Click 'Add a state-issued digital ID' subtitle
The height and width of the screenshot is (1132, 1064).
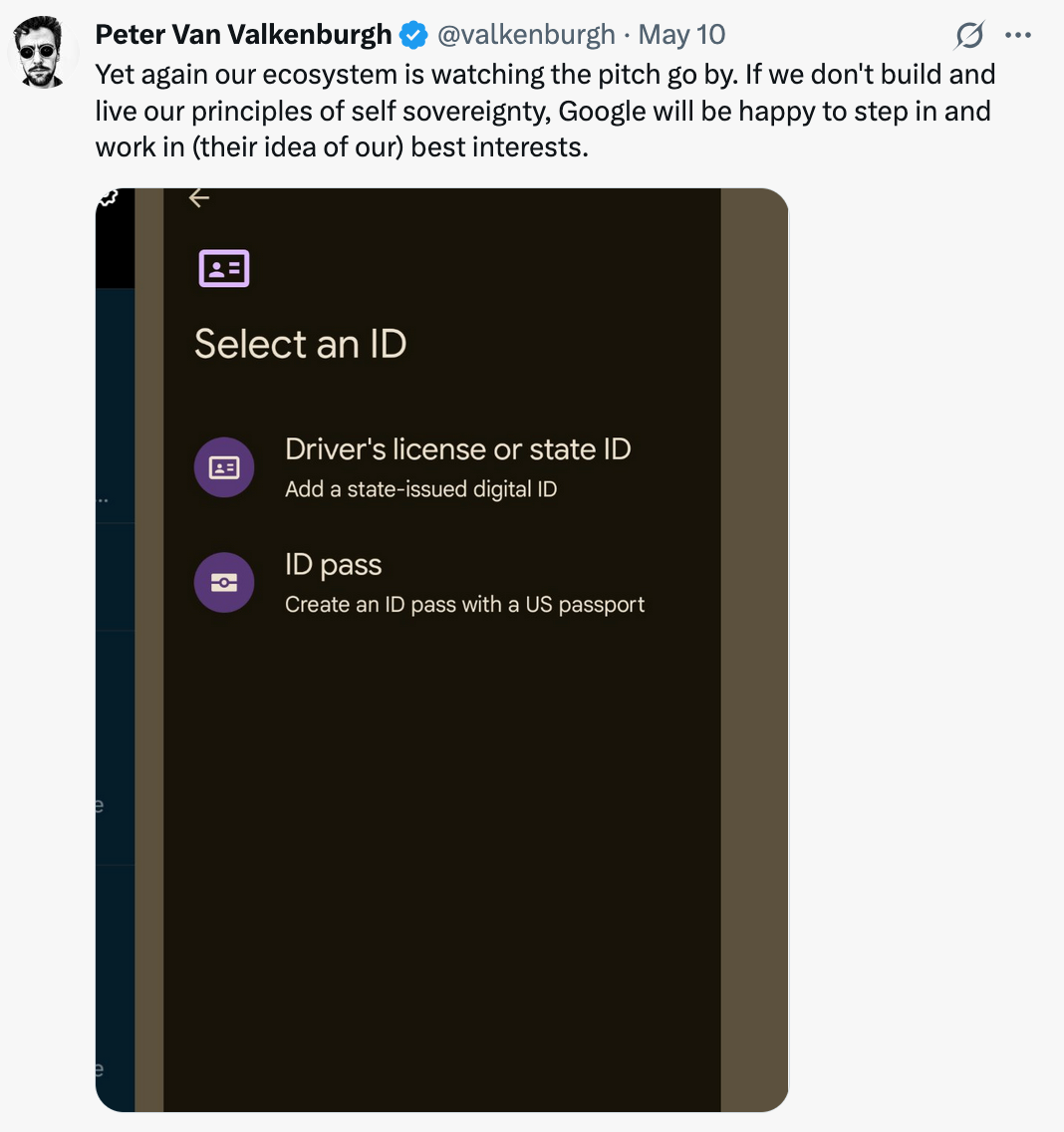pos(420,489)
